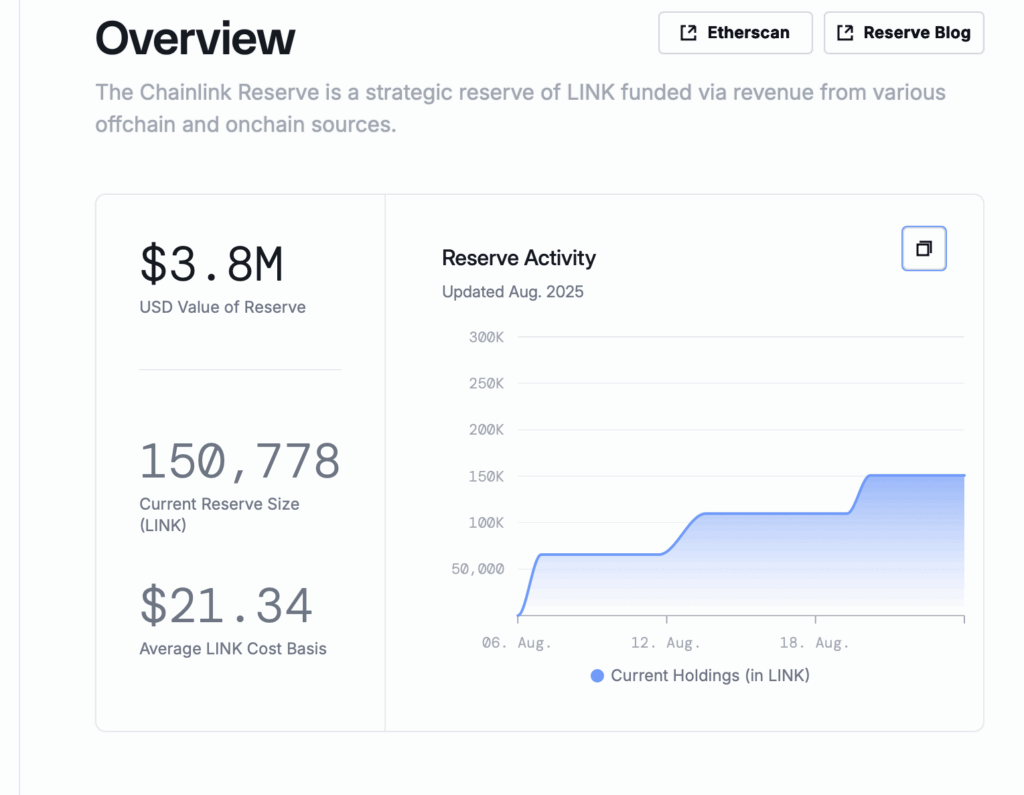Click the blue legend dot for Current Holdings
This screenshot has height=795, width=1024.
click(x=597, y=676)
